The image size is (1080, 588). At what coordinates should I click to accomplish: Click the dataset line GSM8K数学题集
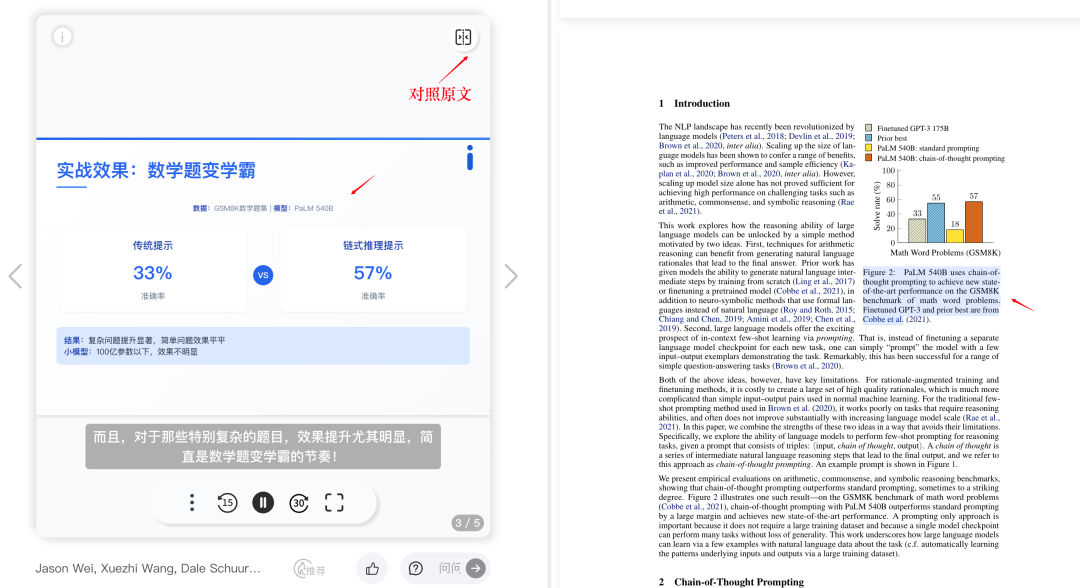263,208
